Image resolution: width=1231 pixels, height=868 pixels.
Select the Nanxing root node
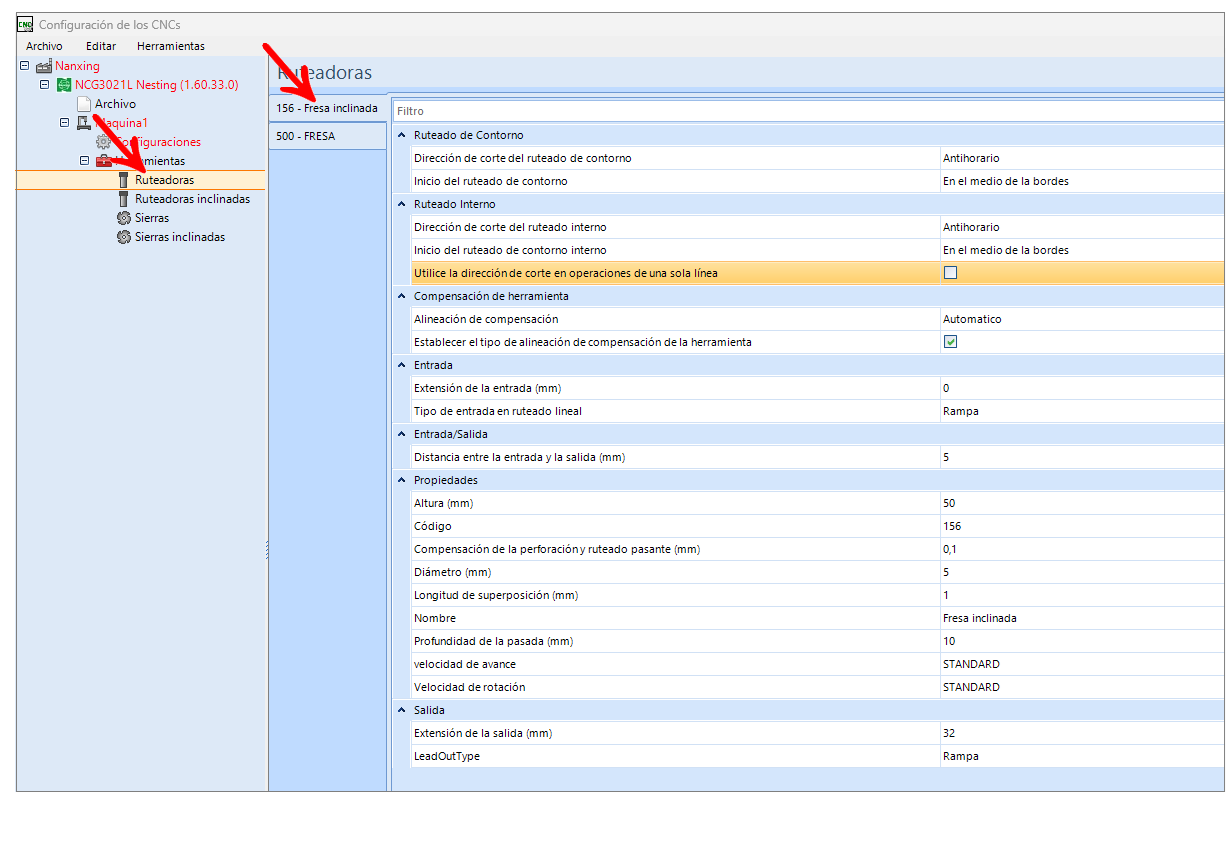point(77,66)
